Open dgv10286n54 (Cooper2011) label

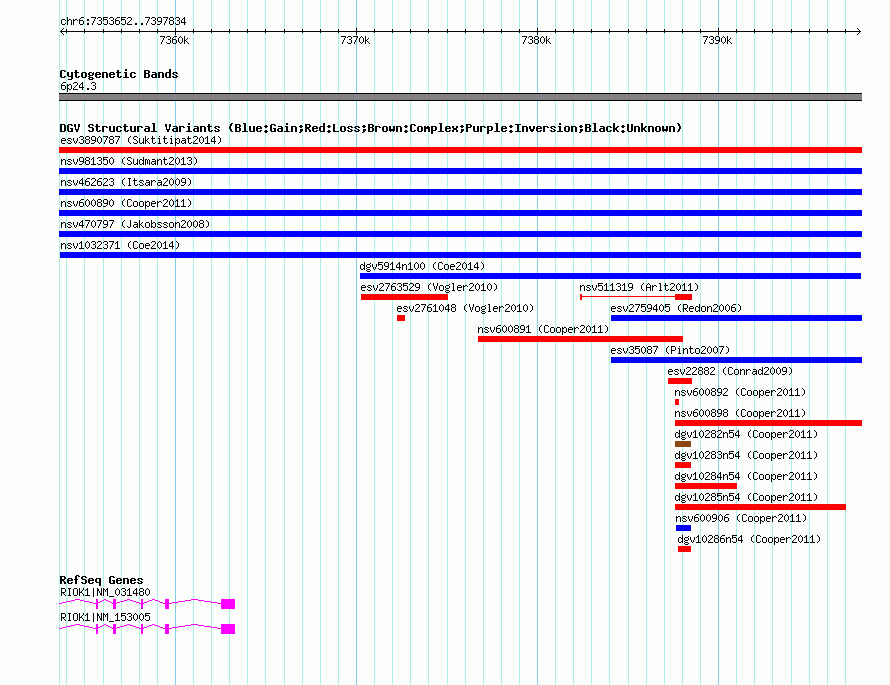click(x=749, y=539)
